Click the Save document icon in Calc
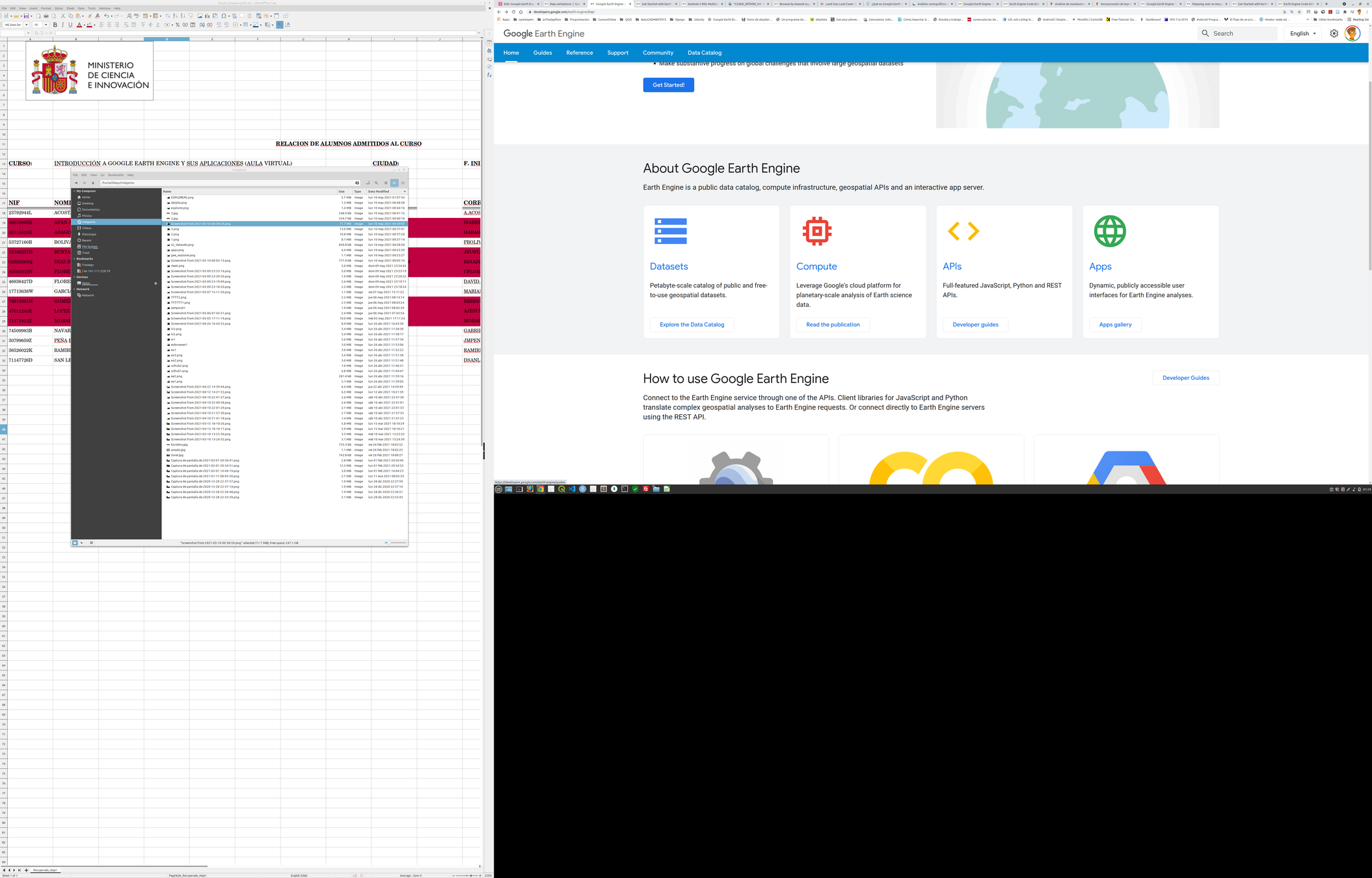 point(26,16)
